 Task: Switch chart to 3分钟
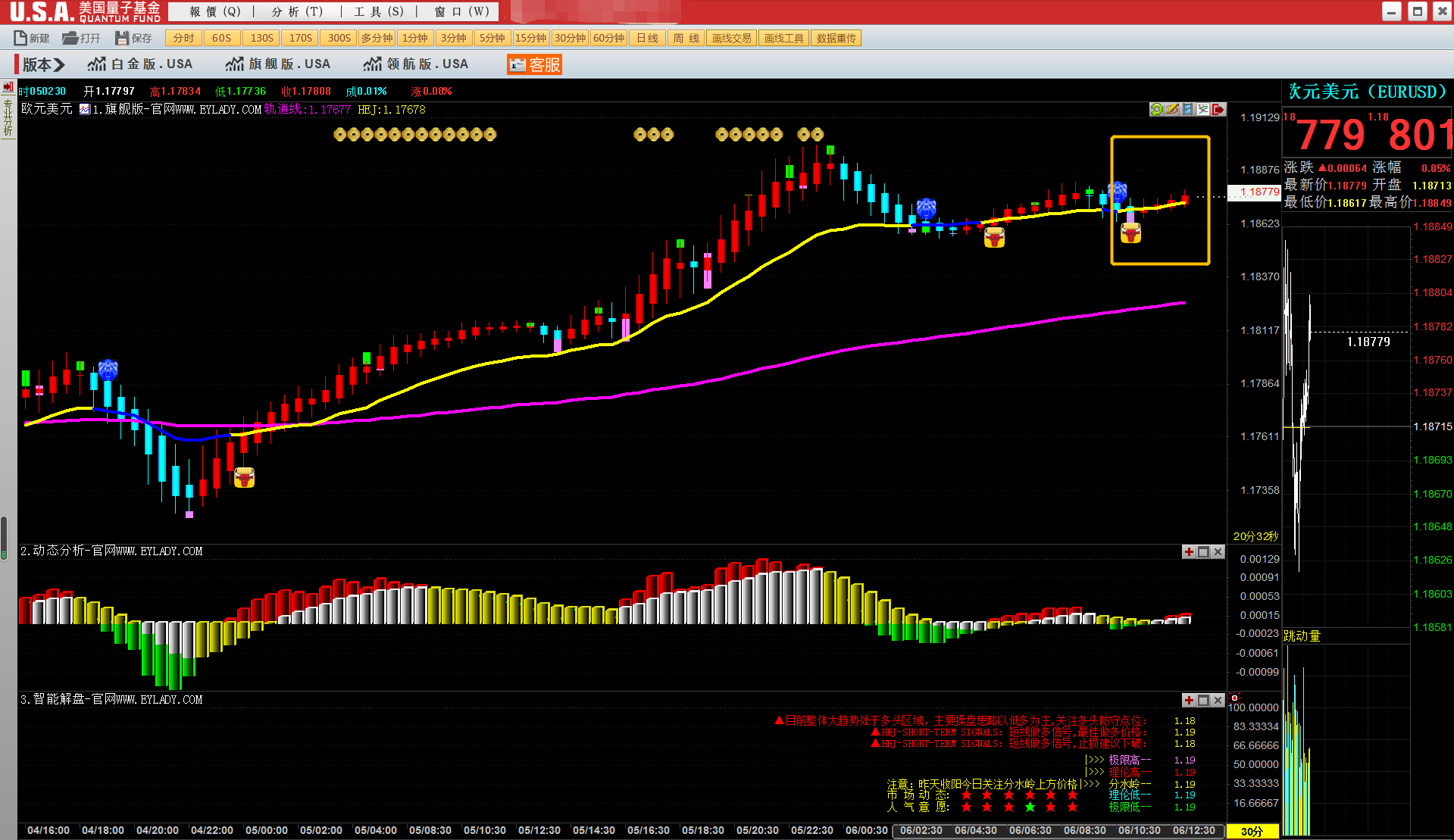pyautogui.click(x=454, y=38)
